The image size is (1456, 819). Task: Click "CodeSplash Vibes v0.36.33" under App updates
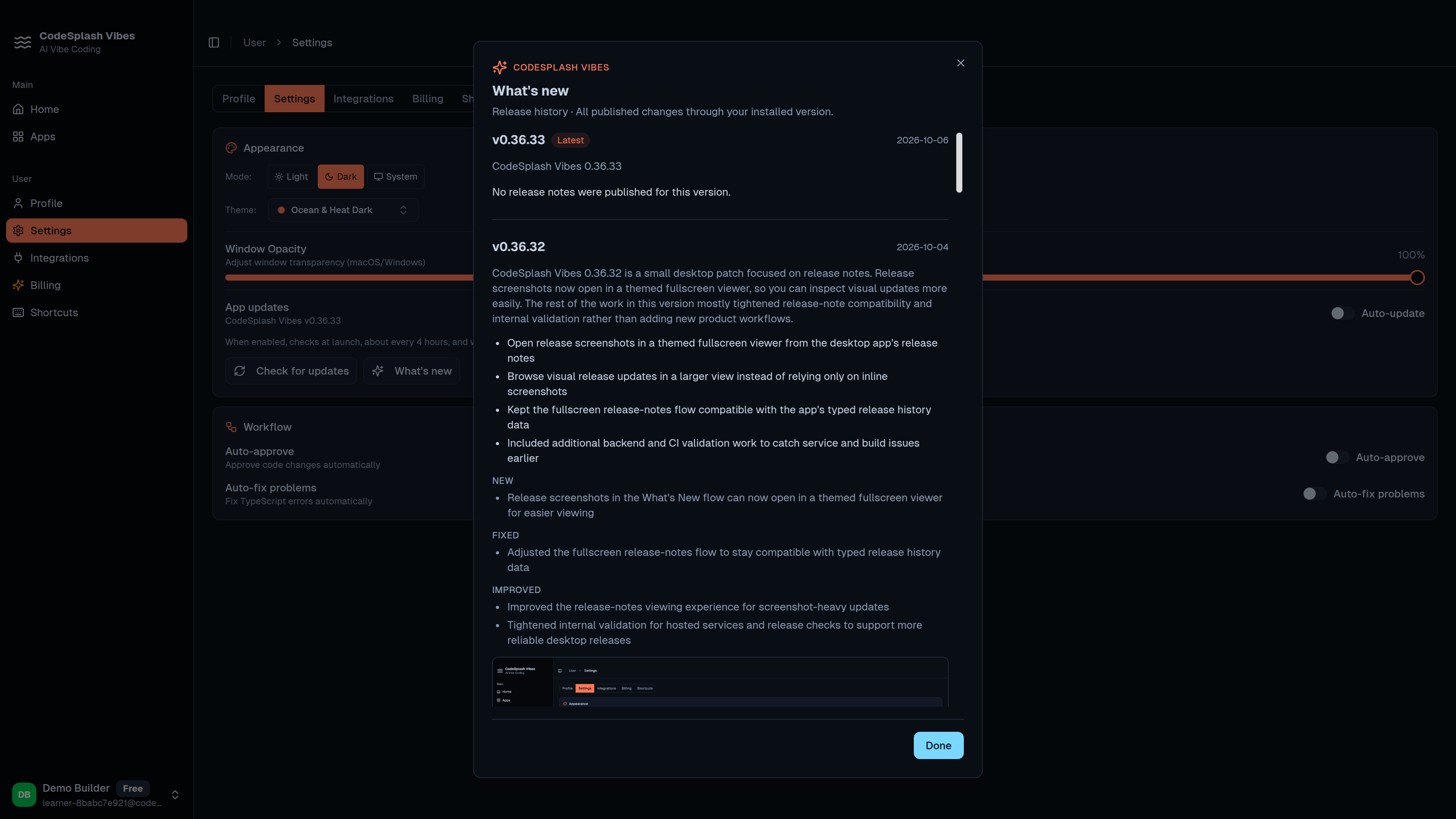coord(283,320)
